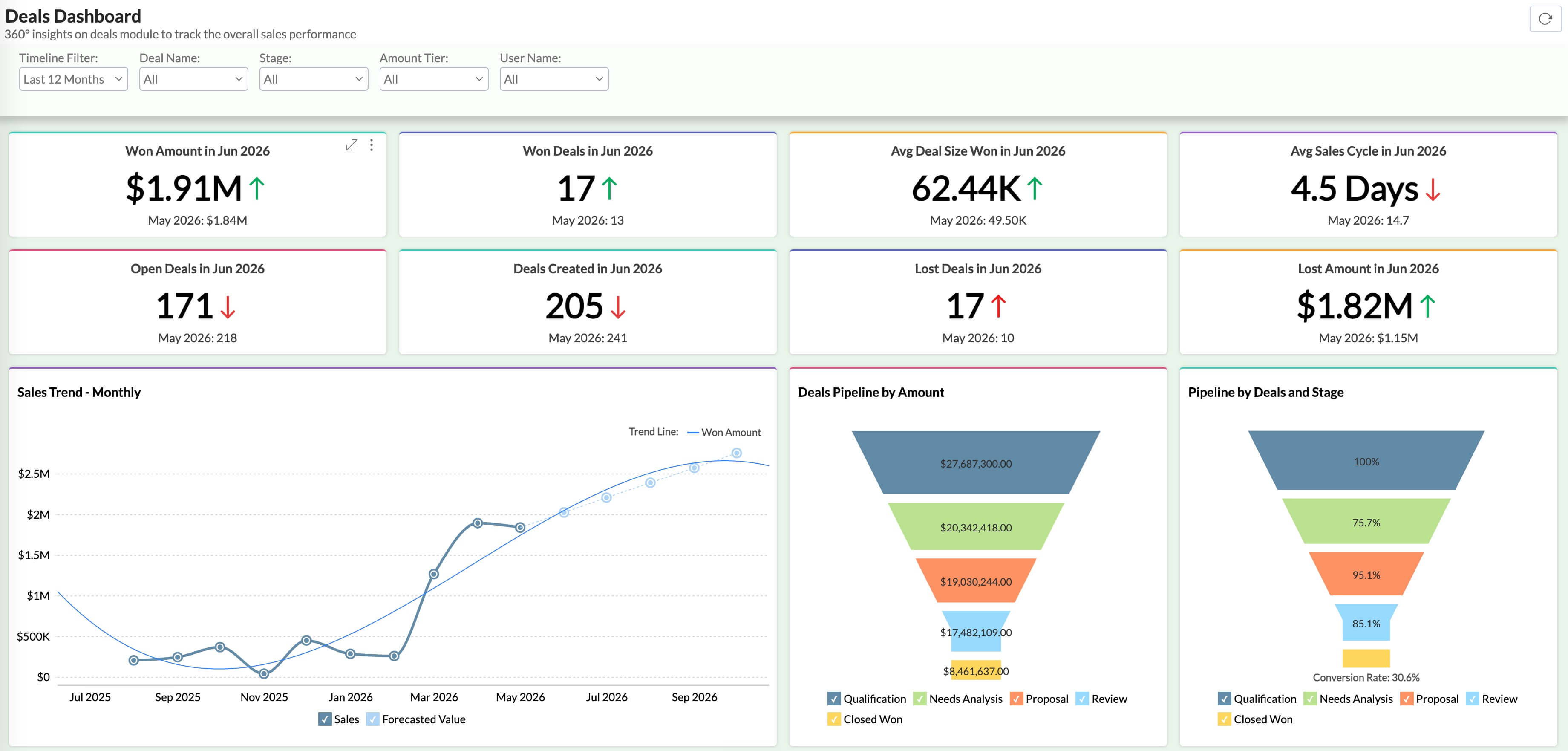This screenshot has height=751, width=1568.
Task: Click the refresh dashboard icon
Action: (x=1545, y=19)
